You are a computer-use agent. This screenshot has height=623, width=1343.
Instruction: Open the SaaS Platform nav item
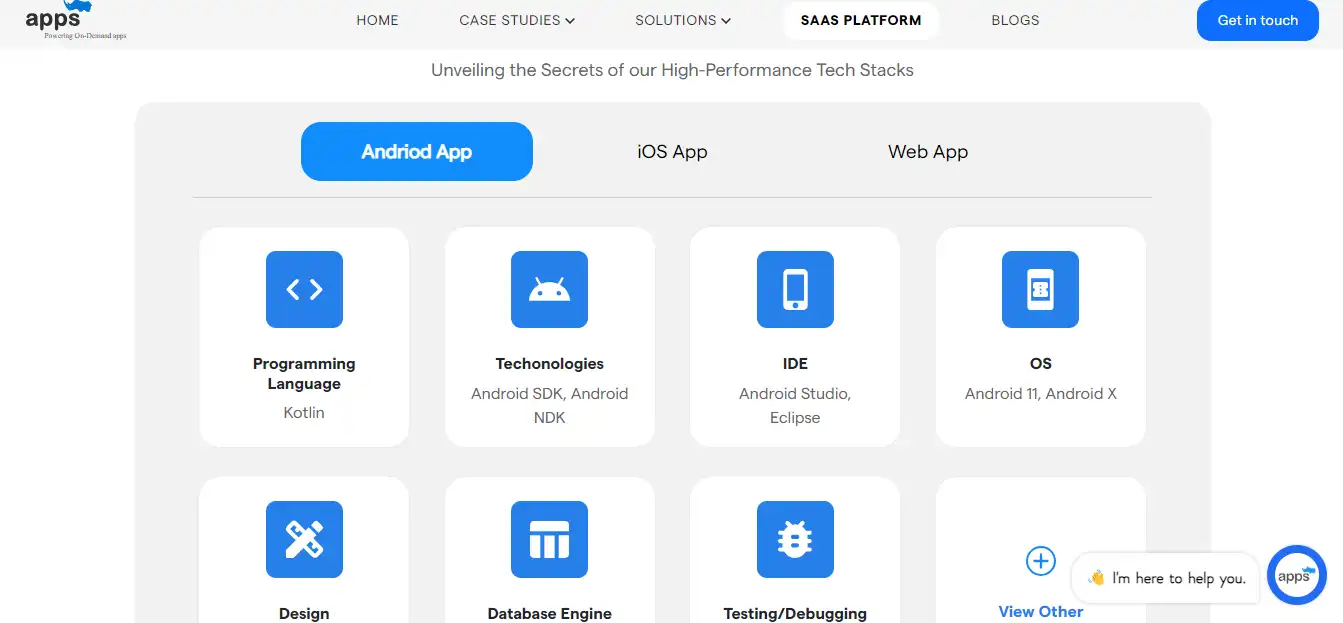pyautogui.click(x=861, y=20)
